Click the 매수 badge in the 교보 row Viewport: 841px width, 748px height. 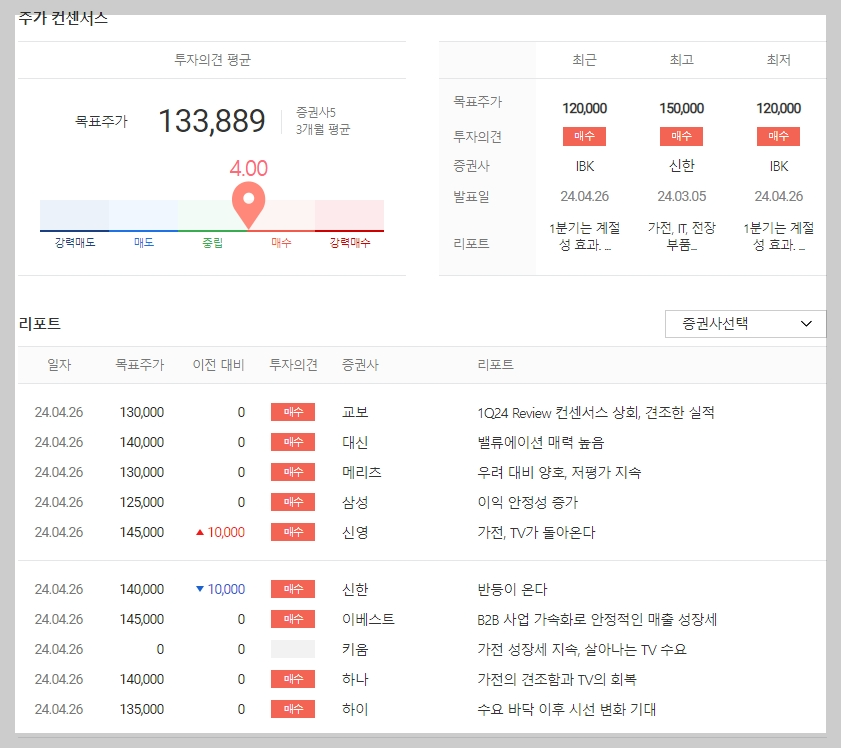point(293,412)
